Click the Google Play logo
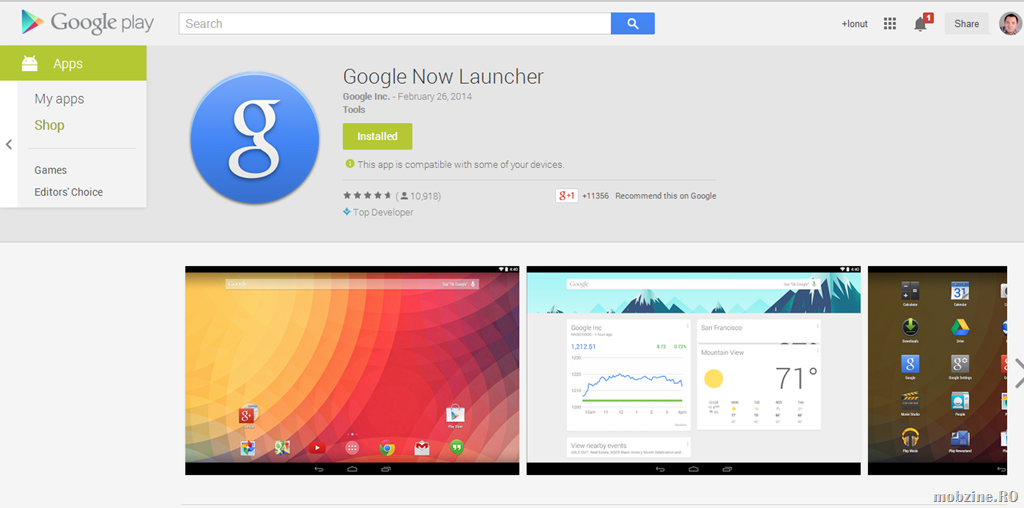This screenshot has width=1024, height=508. [x=88, y=23]
